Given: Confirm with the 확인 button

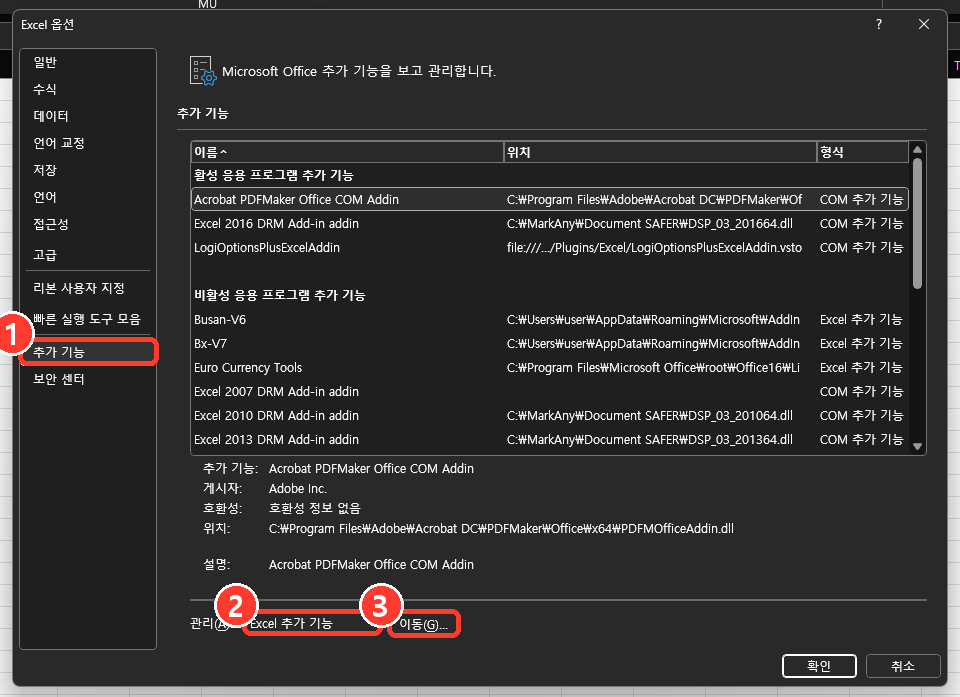Looking at the screenshot, I should tap(819, 666).
